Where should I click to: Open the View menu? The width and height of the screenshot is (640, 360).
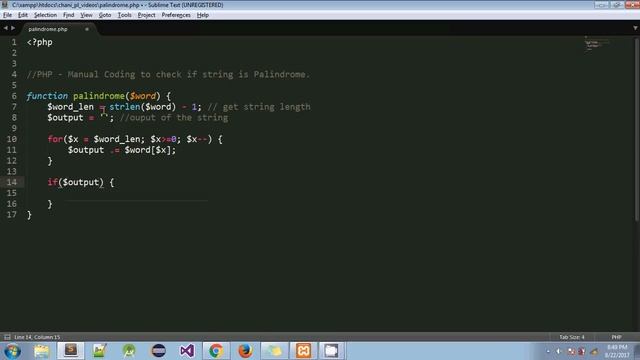86,15
